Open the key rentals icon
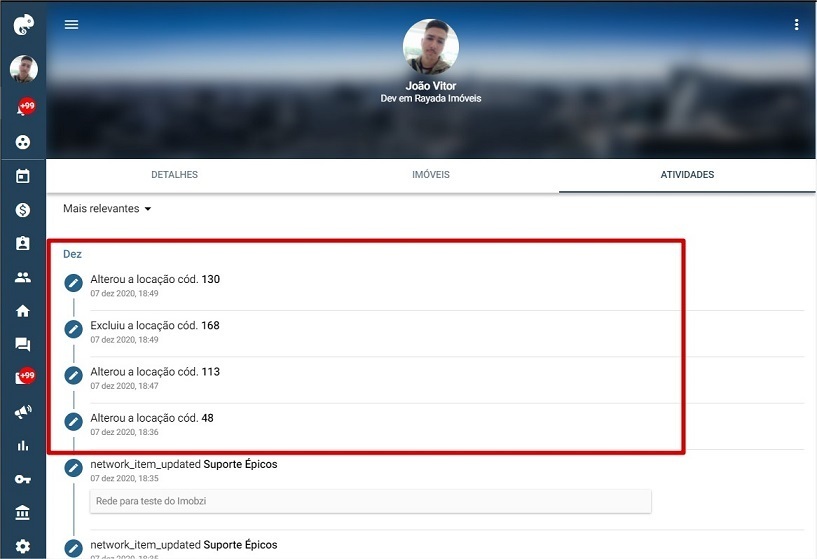 [x=23, y=479]
